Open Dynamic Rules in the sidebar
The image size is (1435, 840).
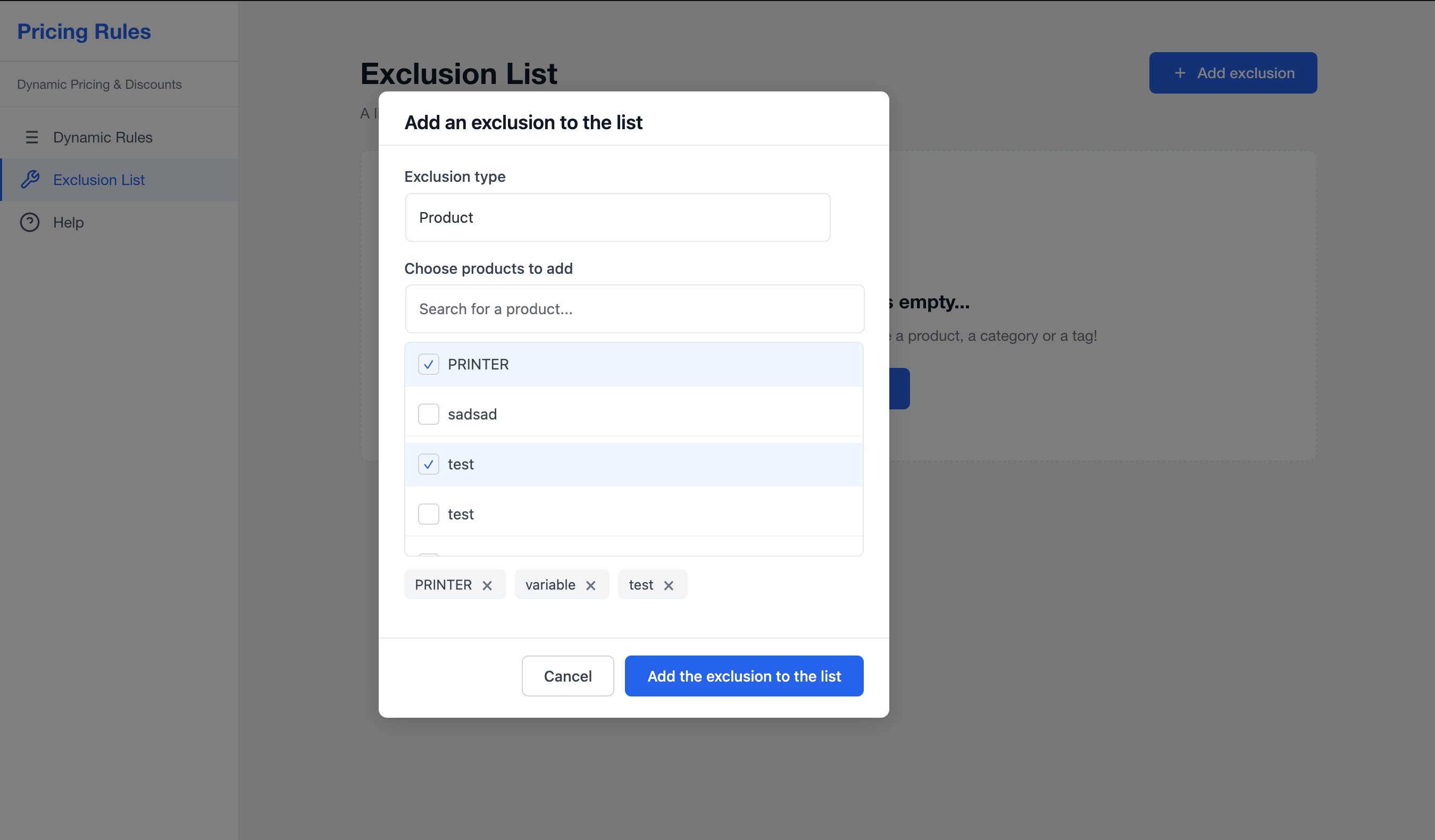(103, 137)
